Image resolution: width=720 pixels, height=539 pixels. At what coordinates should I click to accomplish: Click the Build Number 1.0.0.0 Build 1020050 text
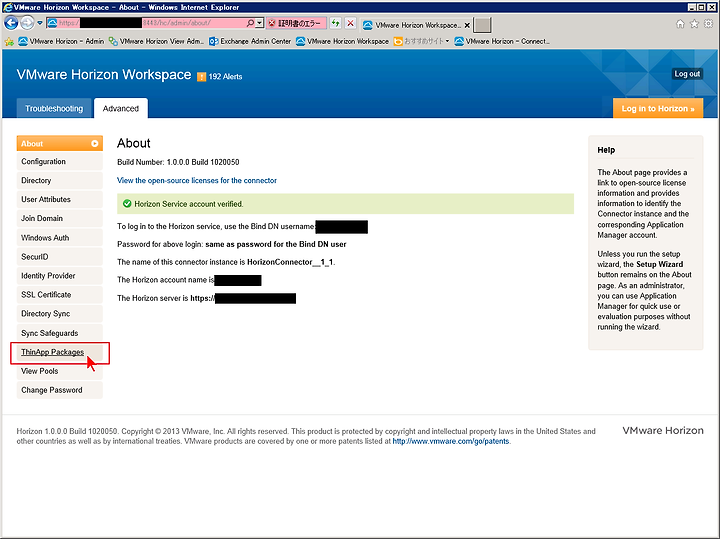click(178, 162)
